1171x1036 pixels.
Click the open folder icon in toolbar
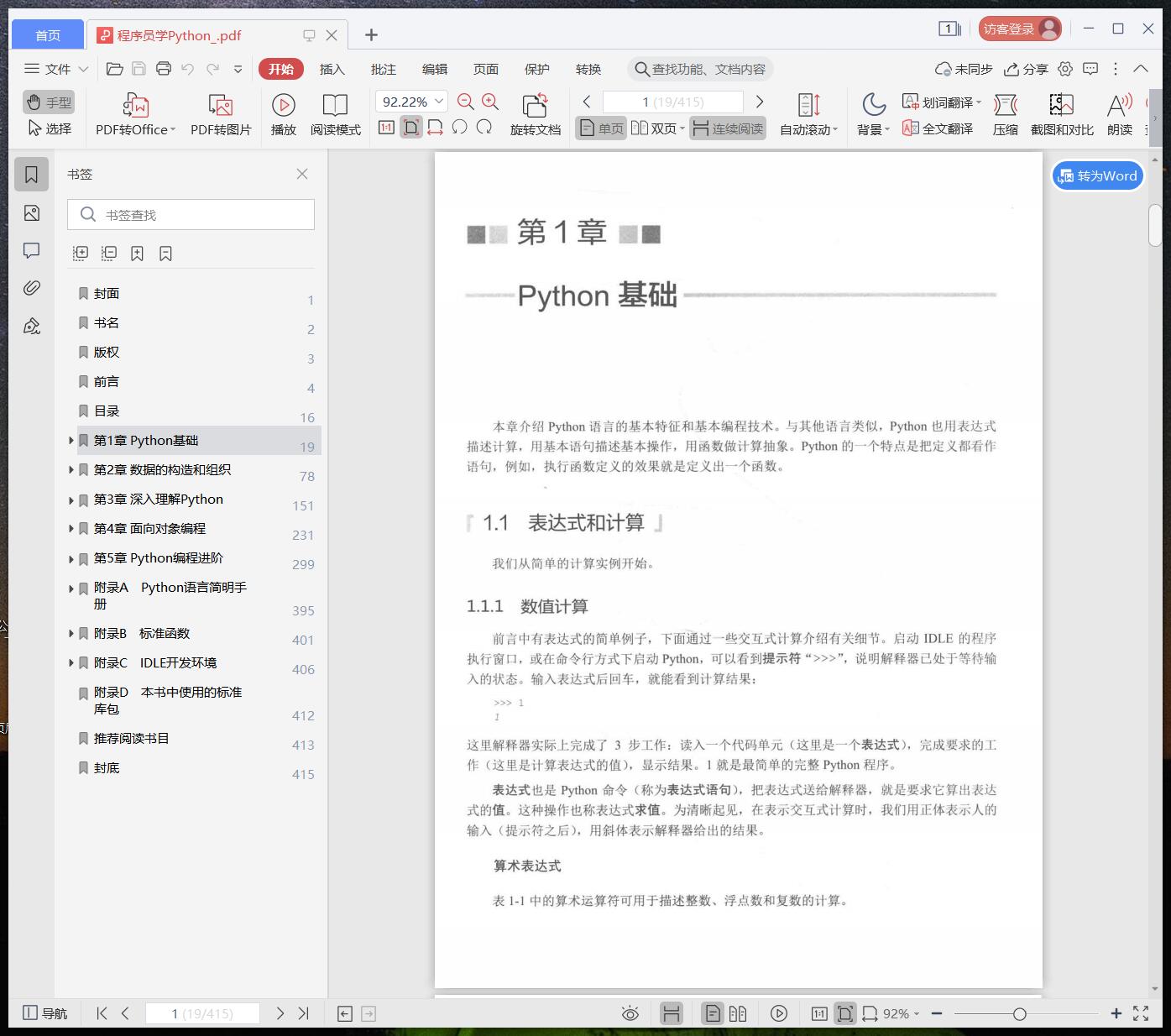click(115, 69)
